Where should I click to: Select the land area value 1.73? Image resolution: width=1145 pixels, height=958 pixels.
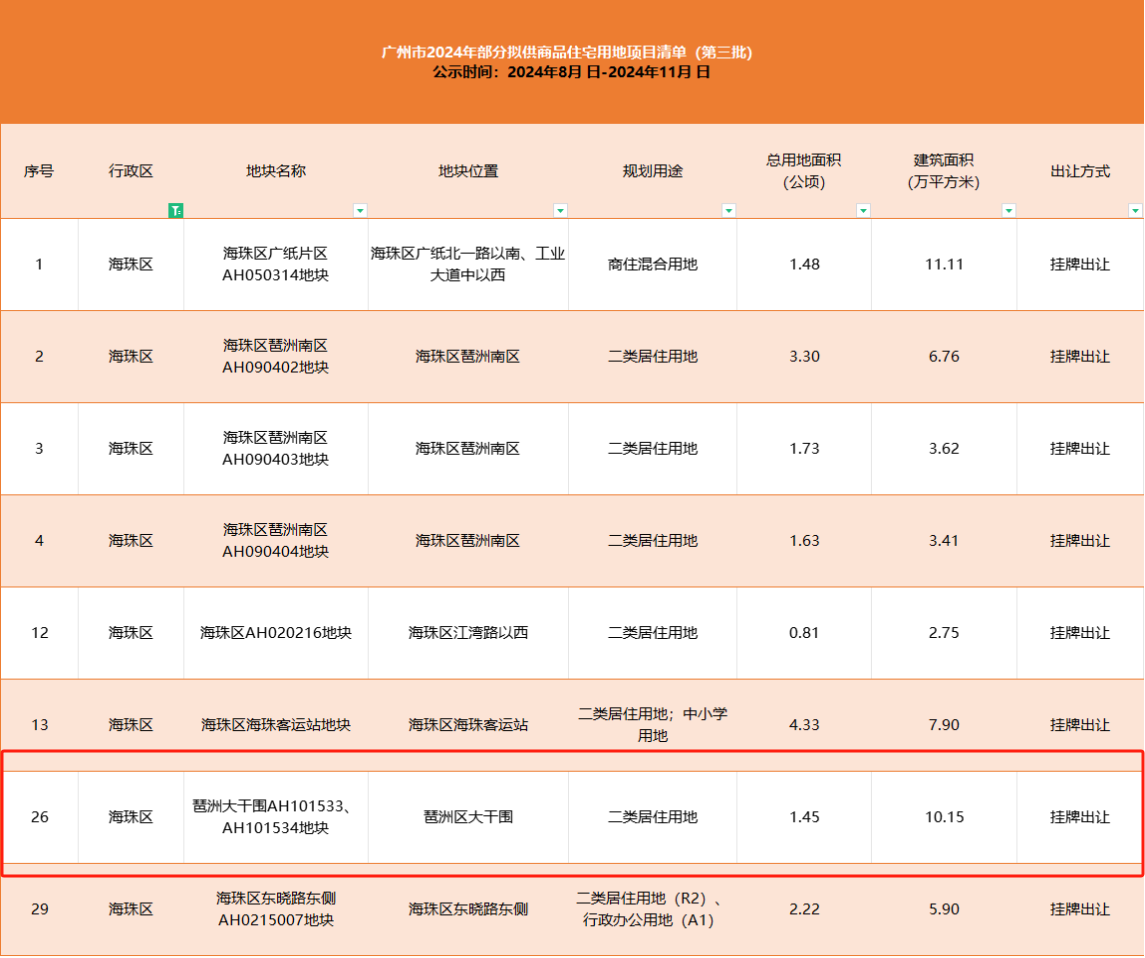pos(804,448)
